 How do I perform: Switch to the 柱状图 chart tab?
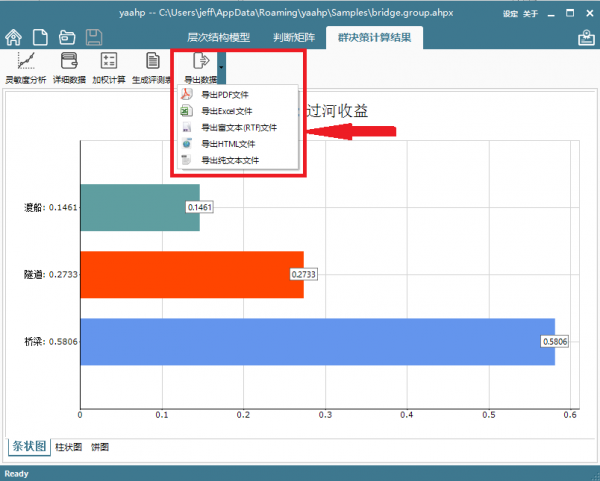tap(68, 447)
